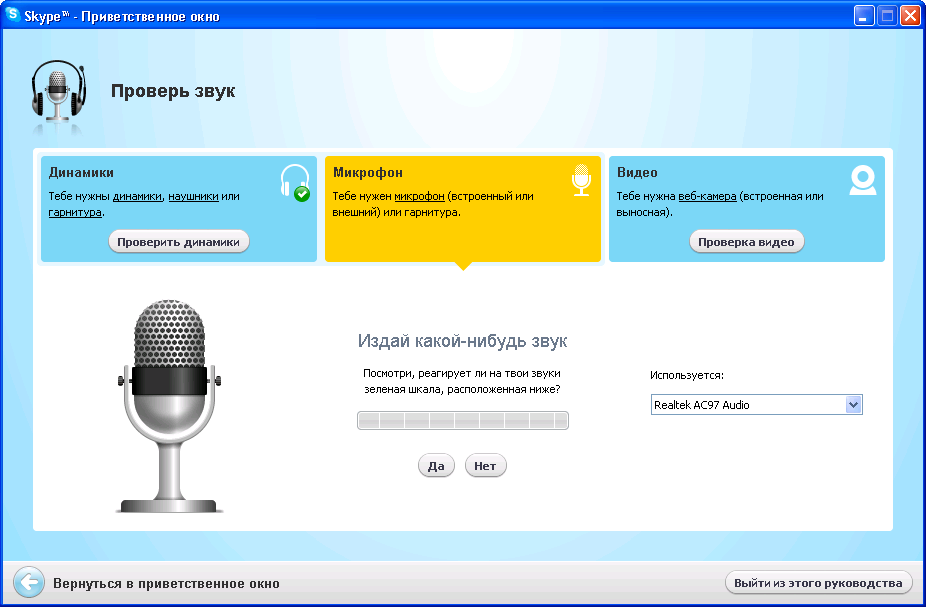The image size is (926, 607).
Task: Click Выйти из этого руководства
Action: pos(818,582)
